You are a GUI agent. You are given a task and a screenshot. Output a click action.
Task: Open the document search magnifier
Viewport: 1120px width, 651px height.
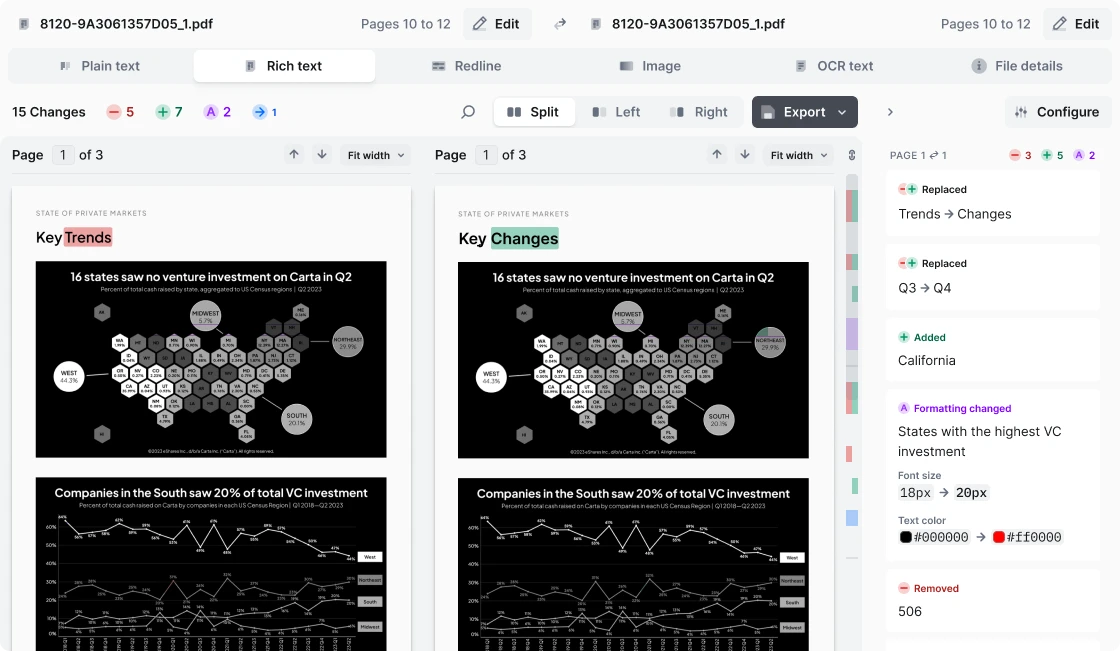tap(467, 112)
